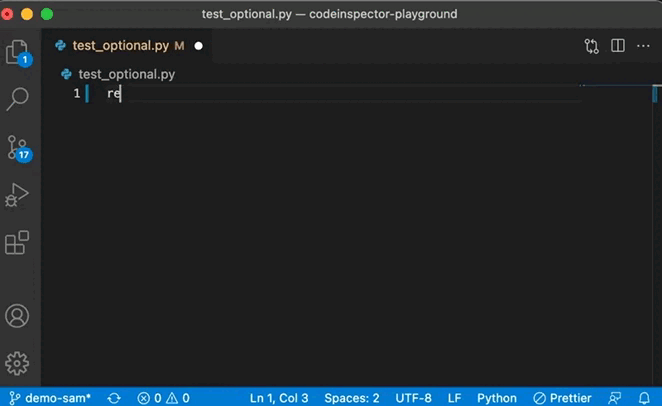
Task: Open the Explorer view in activity bar
Action: (18, 52)
